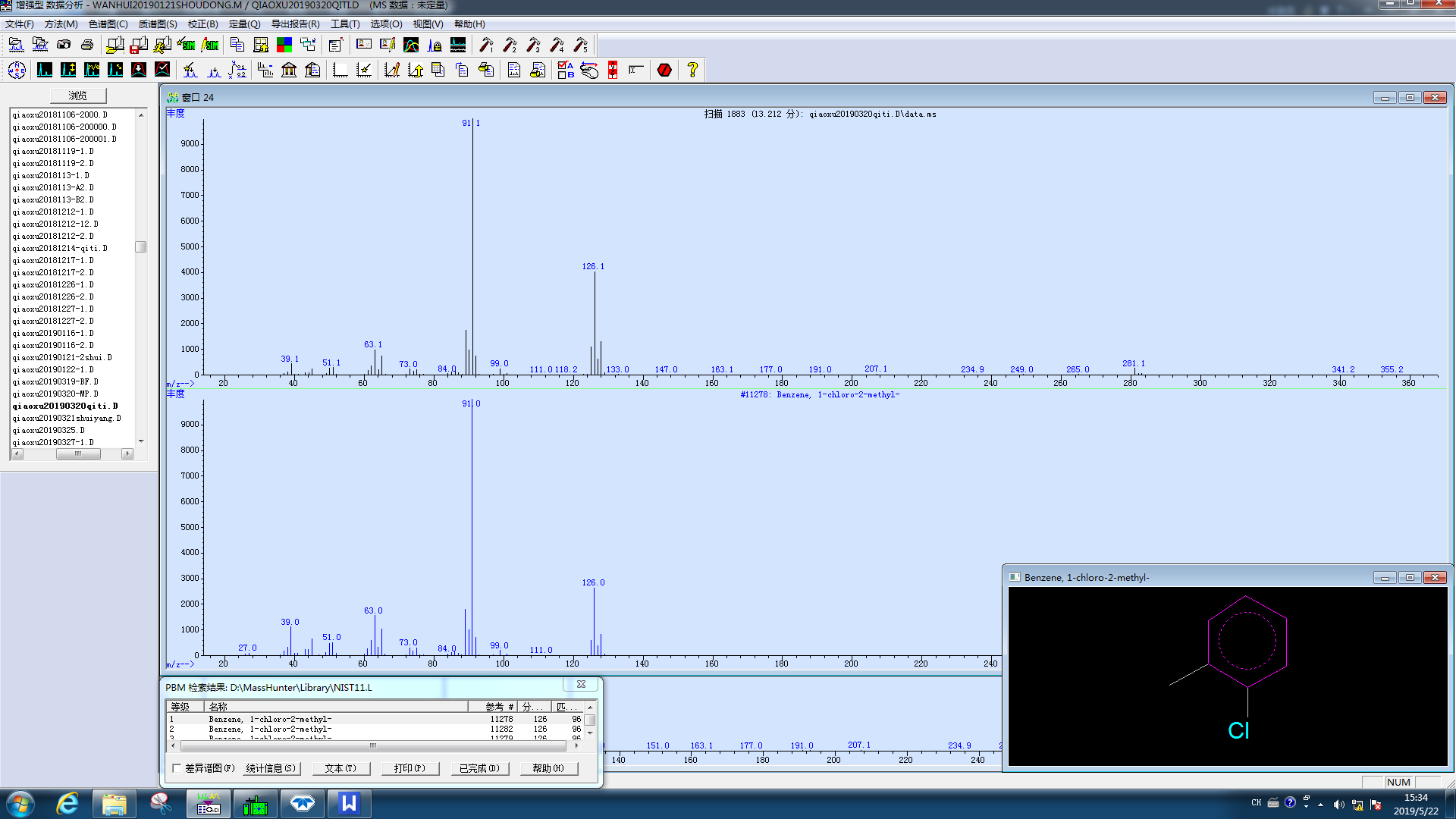
Task: Open the 色谱图(C) menu
Action: click(108, 24)
